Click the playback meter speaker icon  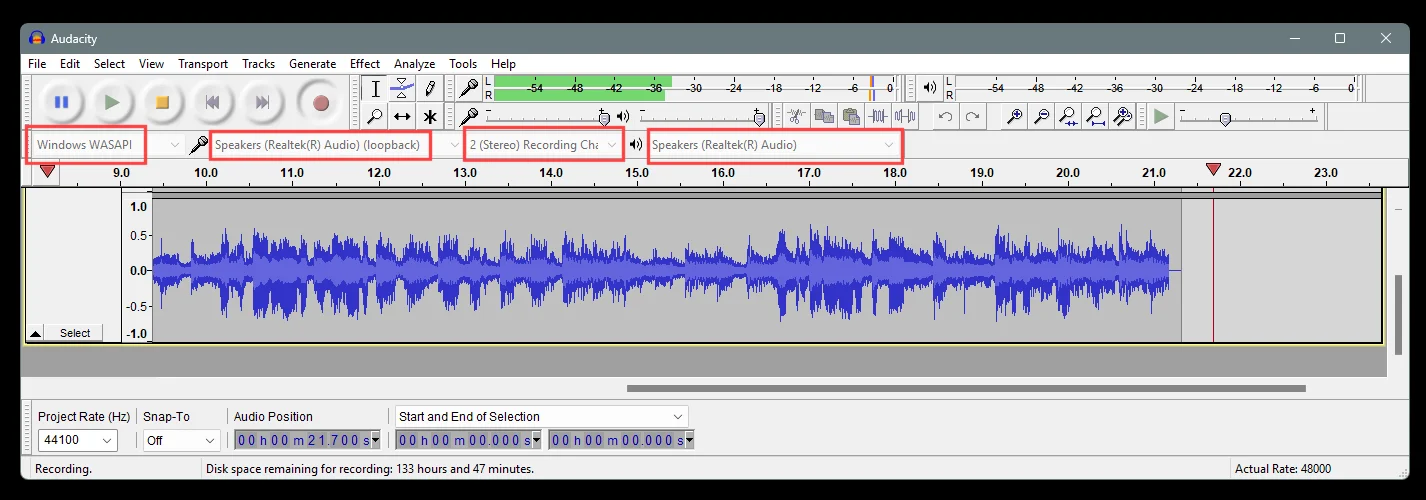tap(930, 88)
